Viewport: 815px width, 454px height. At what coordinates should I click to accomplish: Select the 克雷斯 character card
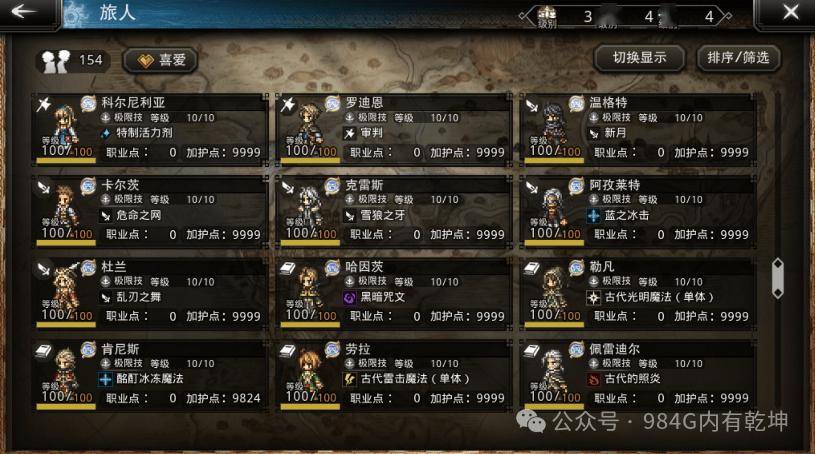point(393,211)
